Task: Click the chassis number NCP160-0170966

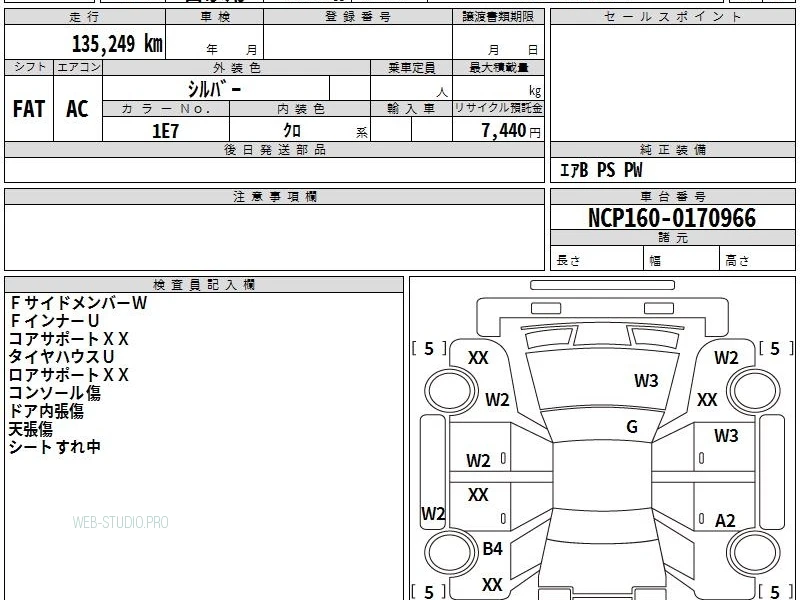Action: pos(672,218)
